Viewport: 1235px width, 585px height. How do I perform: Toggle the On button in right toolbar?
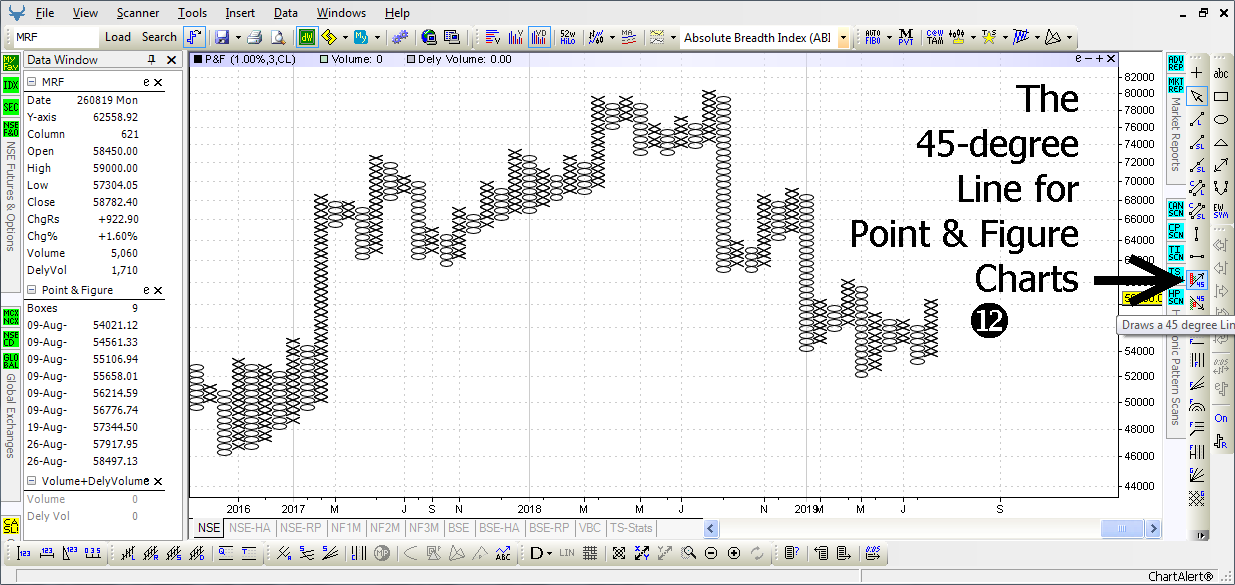tap(1221, 418)
